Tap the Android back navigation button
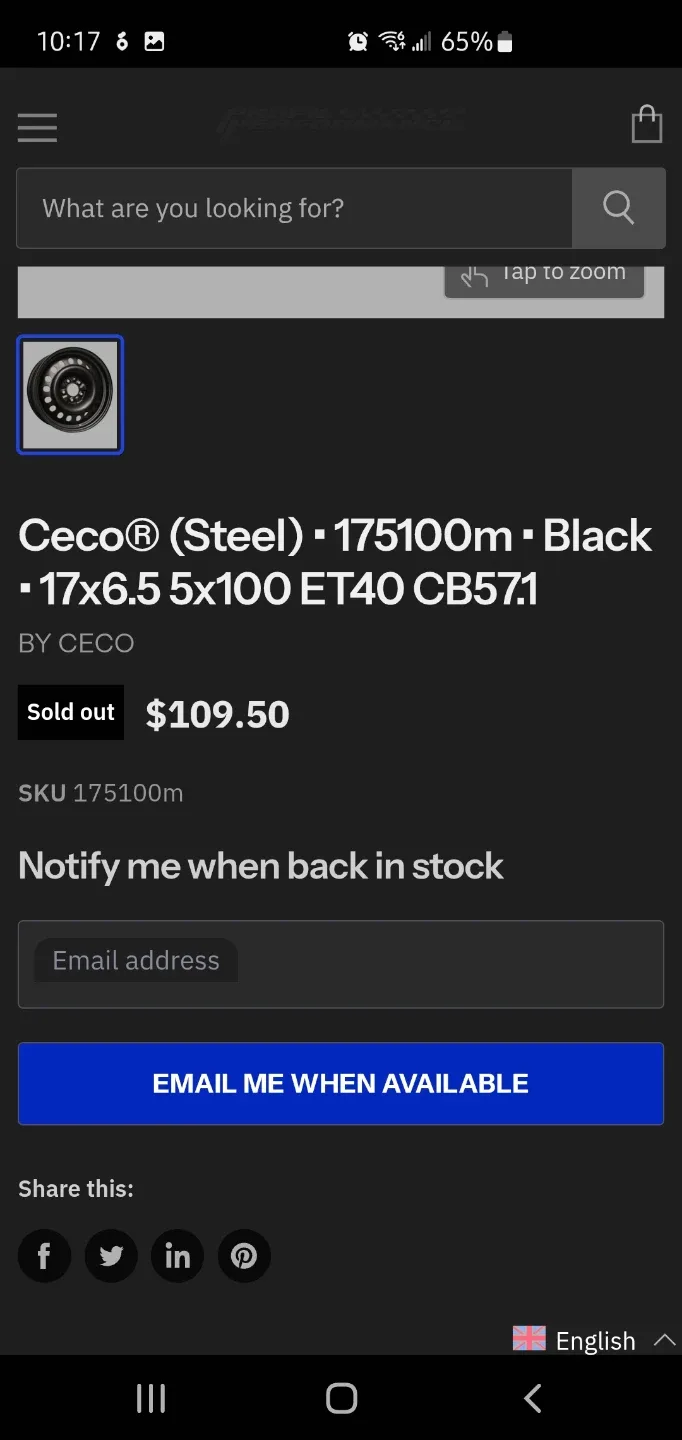 [x=532, y=1398]
